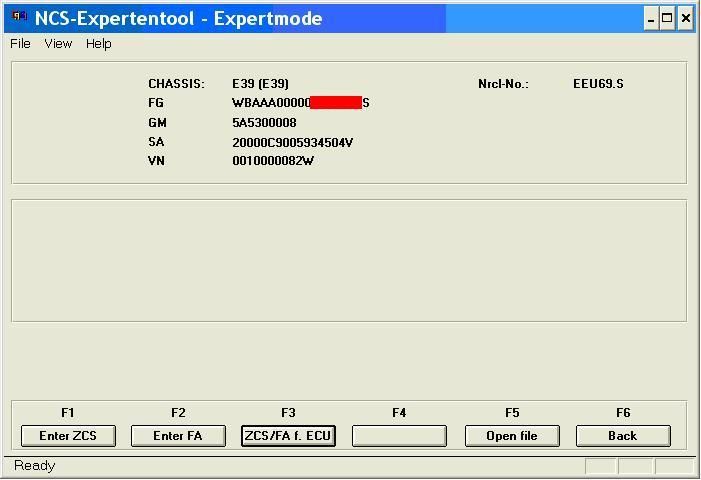This screenshot has width=701, height=480.
Task: Go Back with the F6 button
Action: [623, 436]
